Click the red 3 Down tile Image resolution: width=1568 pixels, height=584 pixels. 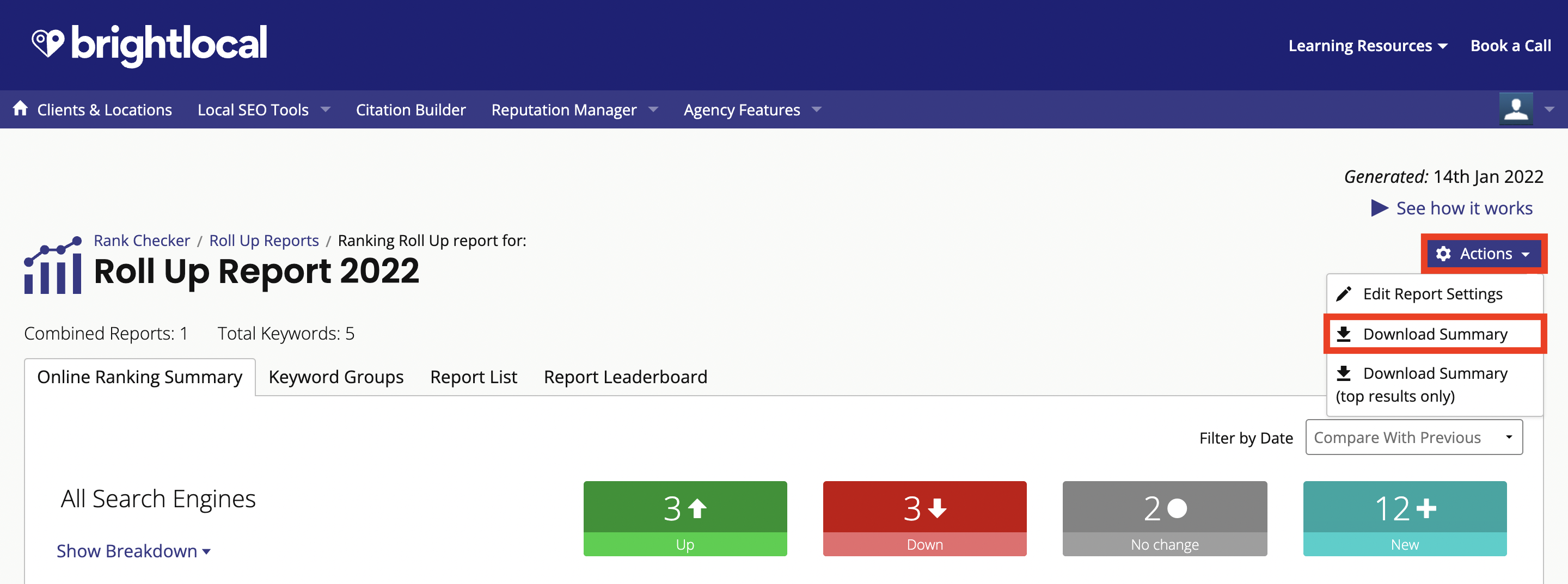tap(924, 518)
